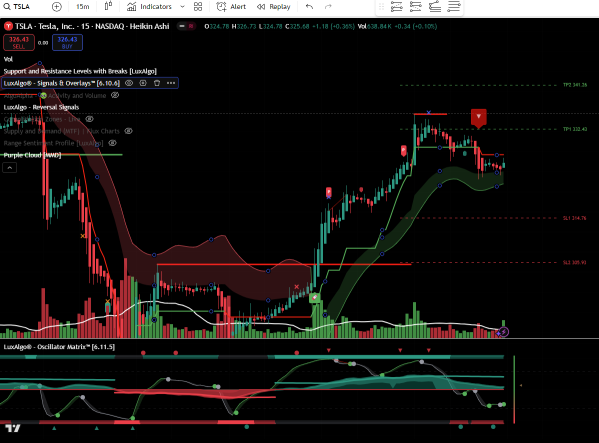Click the purple lightning bolt icon
The width and height of the screenshot is (599, 443).
click(504, 332)
